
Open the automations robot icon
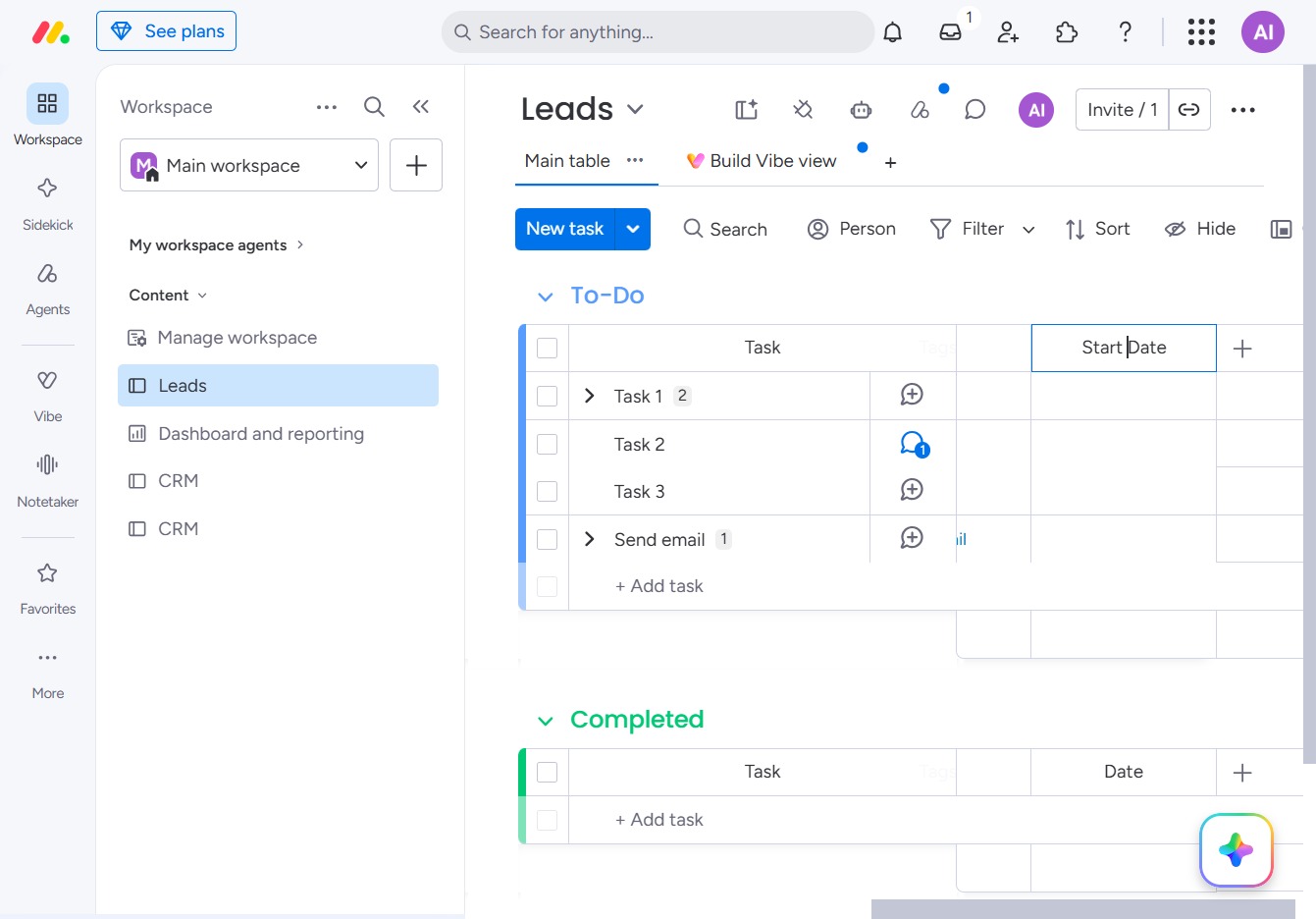[x=861, y=110]
